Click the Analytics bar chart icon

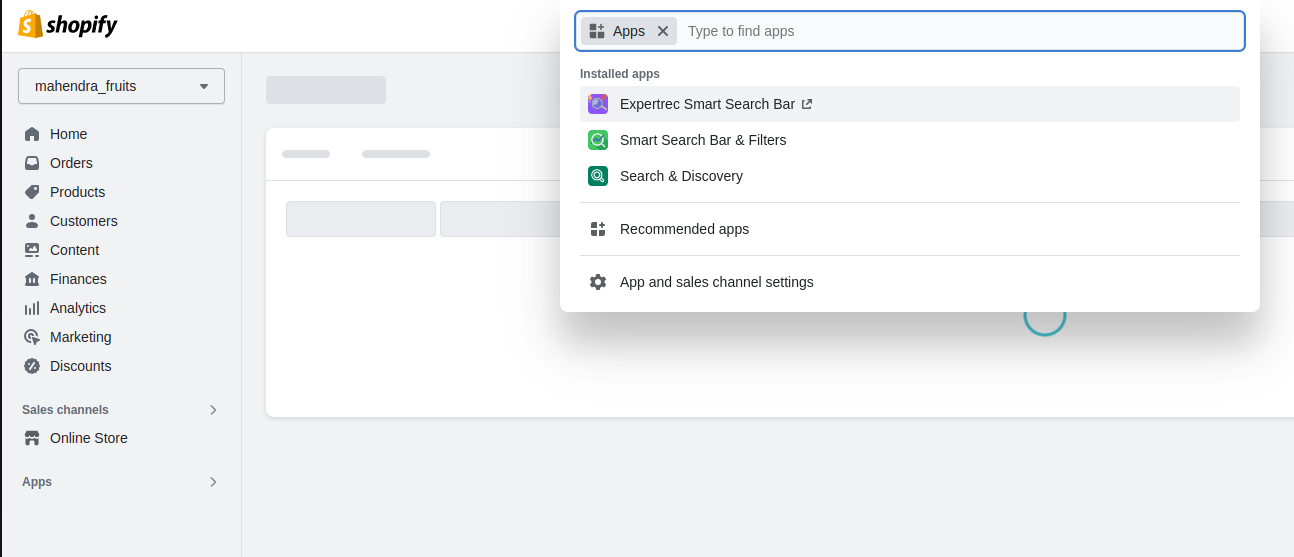click(32, 308)
